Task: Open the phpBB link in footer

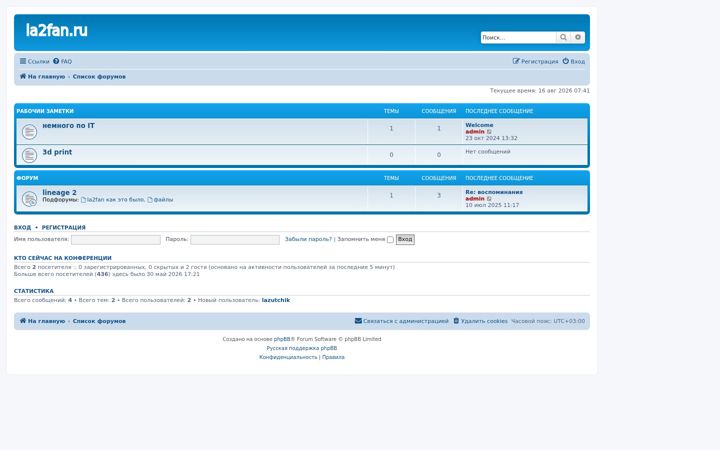Action: click(282, 339)
